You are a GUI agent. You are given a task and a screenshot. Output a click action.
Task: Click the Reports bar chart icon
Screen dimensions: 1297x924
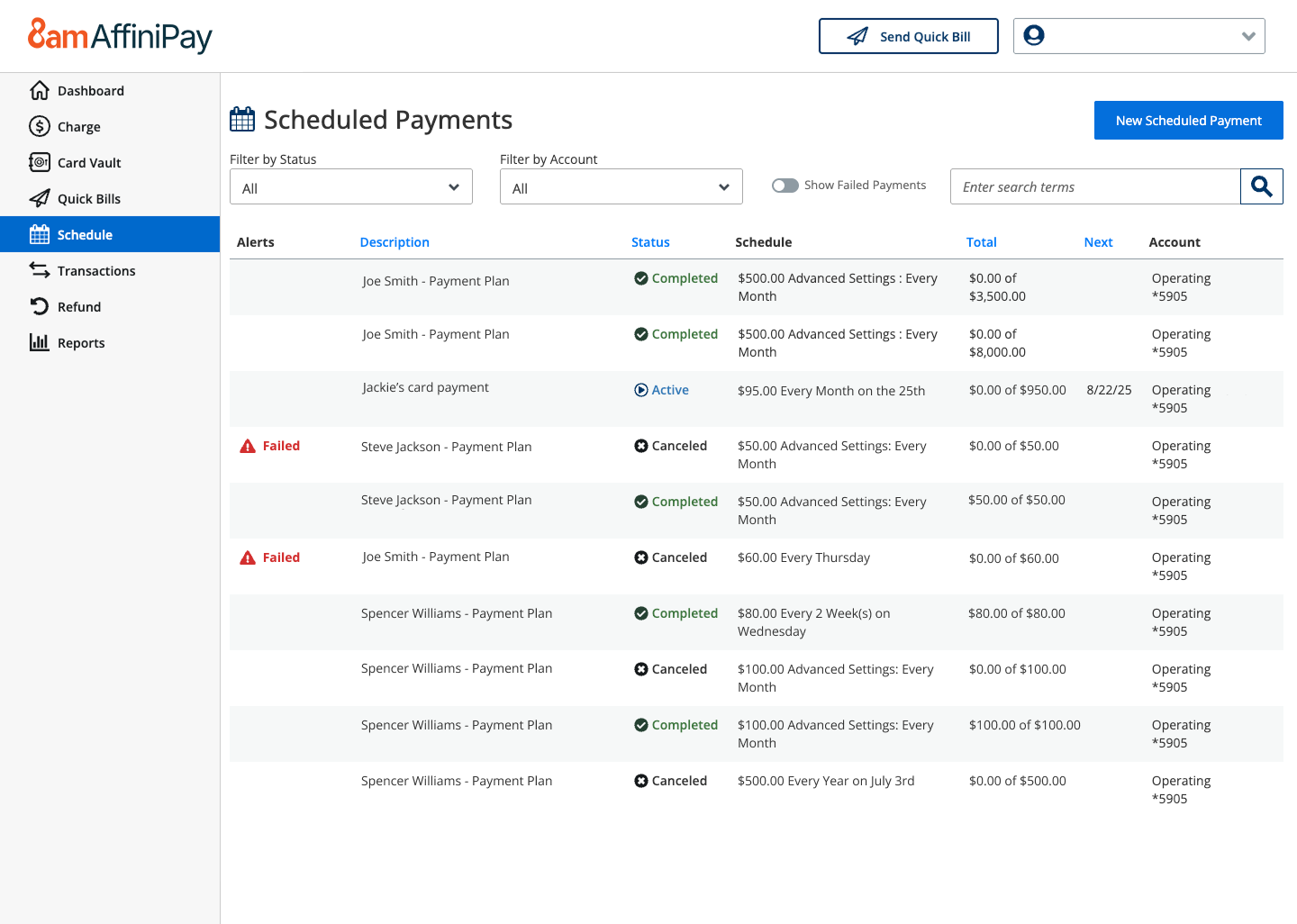(x=40, y=343)
